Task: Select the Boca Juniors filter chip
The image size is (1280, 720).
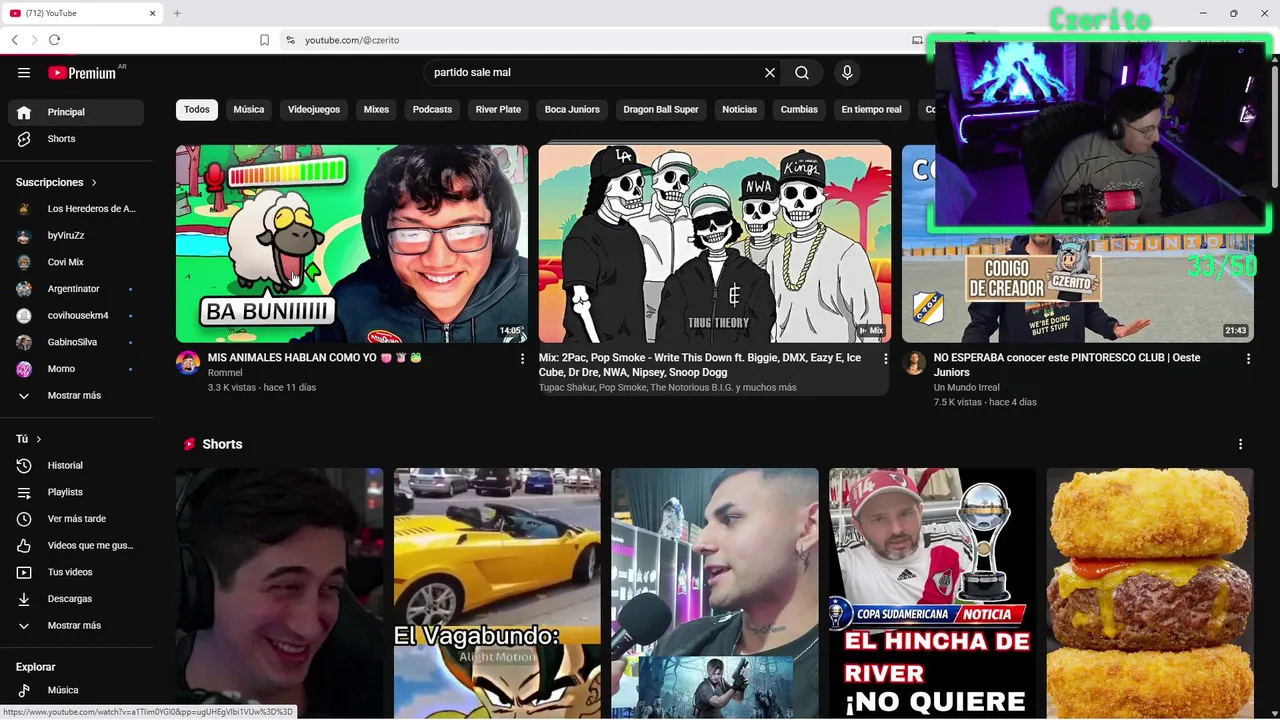Action: click(572, 109)
